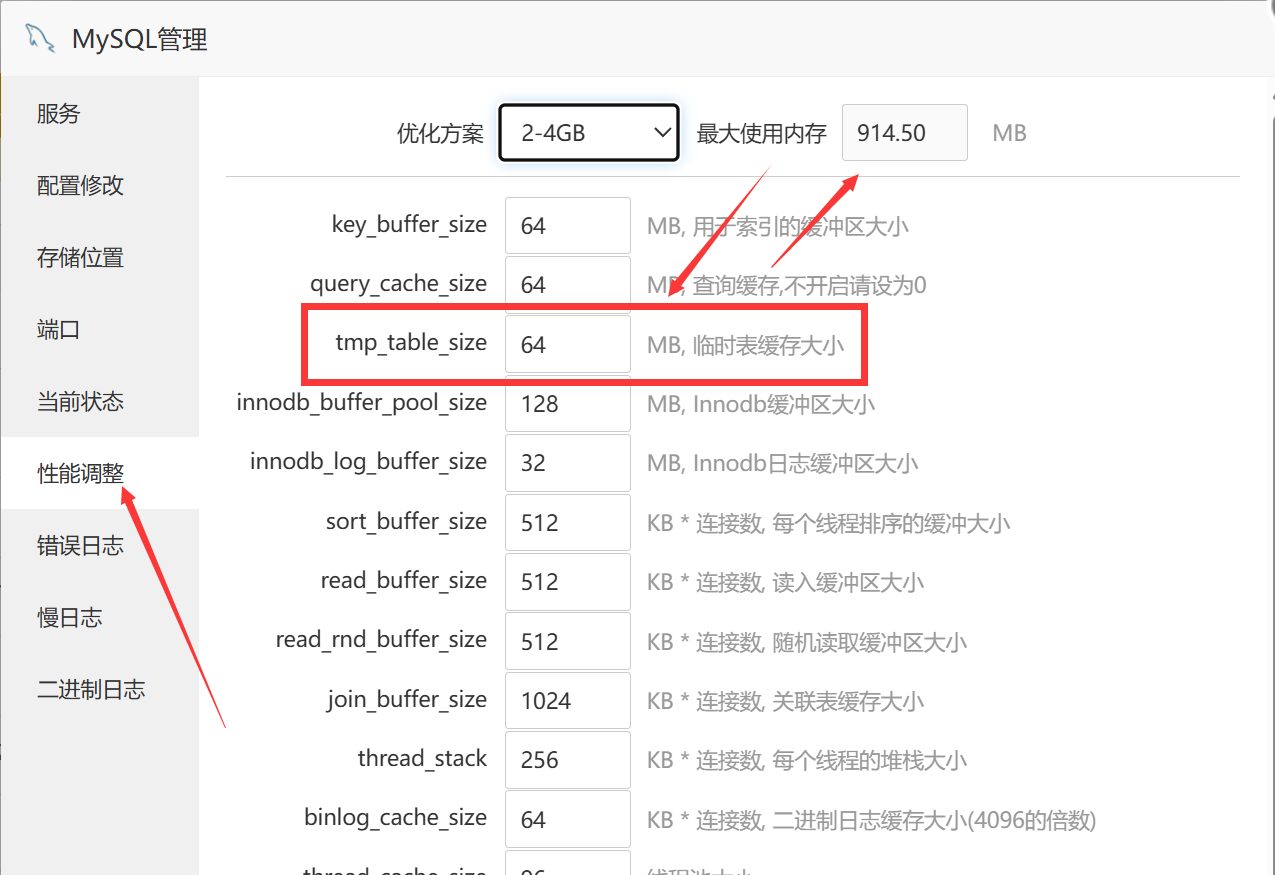Open the 服务 tab in sidebar
The image size is (1275, 875).
click(58, 114)
